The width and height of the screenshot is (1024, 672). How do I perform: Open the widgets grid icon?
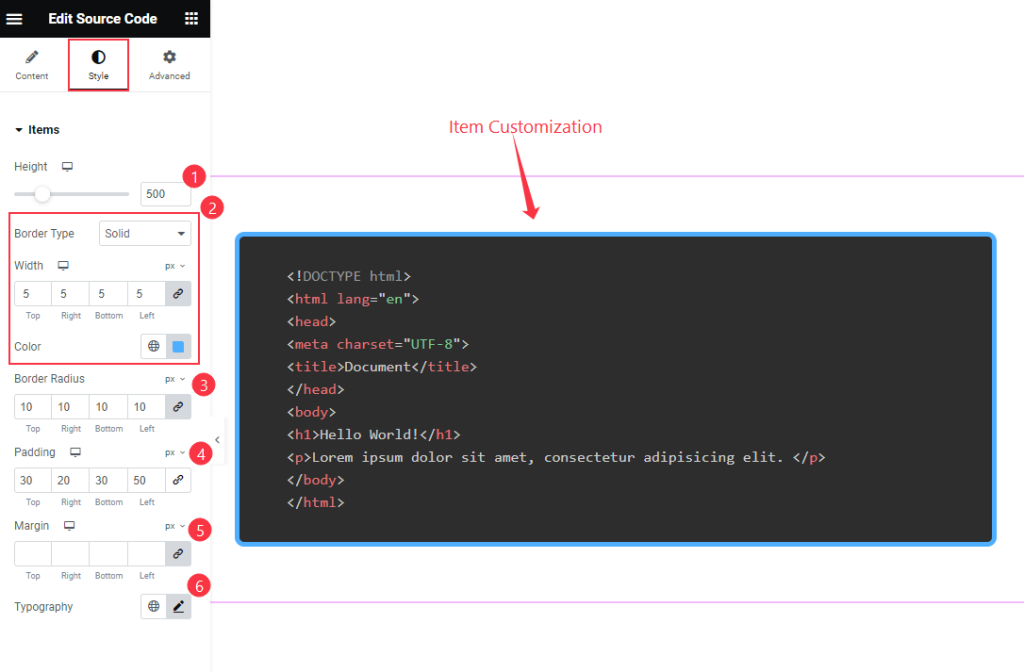(x=191, y=18)
